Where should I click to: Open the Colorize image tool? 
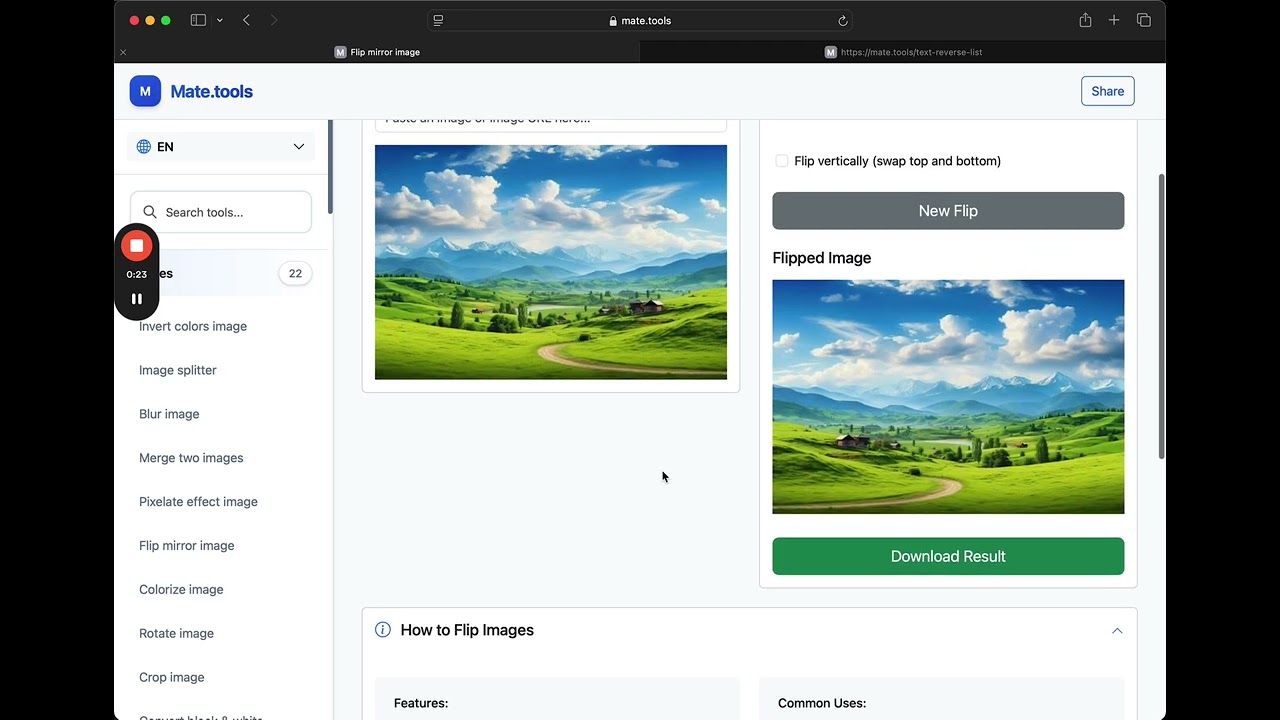click(x=181, y=590)
